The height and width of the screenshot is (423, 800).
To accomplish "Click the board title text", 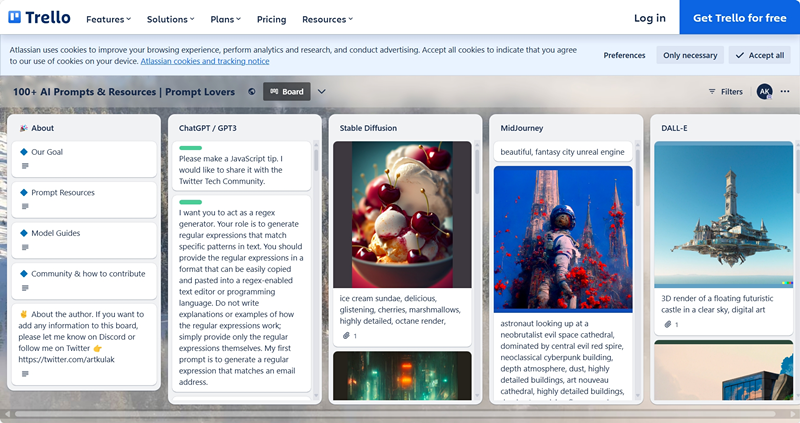I will click(124, 92).
